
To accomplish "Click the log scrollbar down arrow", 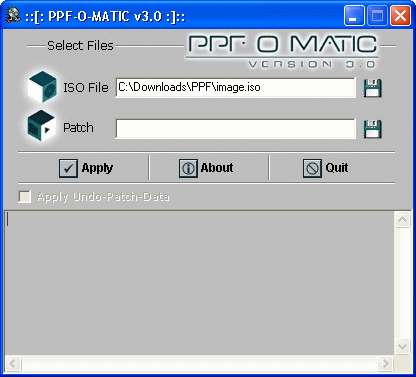I will click(x=402, y=347).
